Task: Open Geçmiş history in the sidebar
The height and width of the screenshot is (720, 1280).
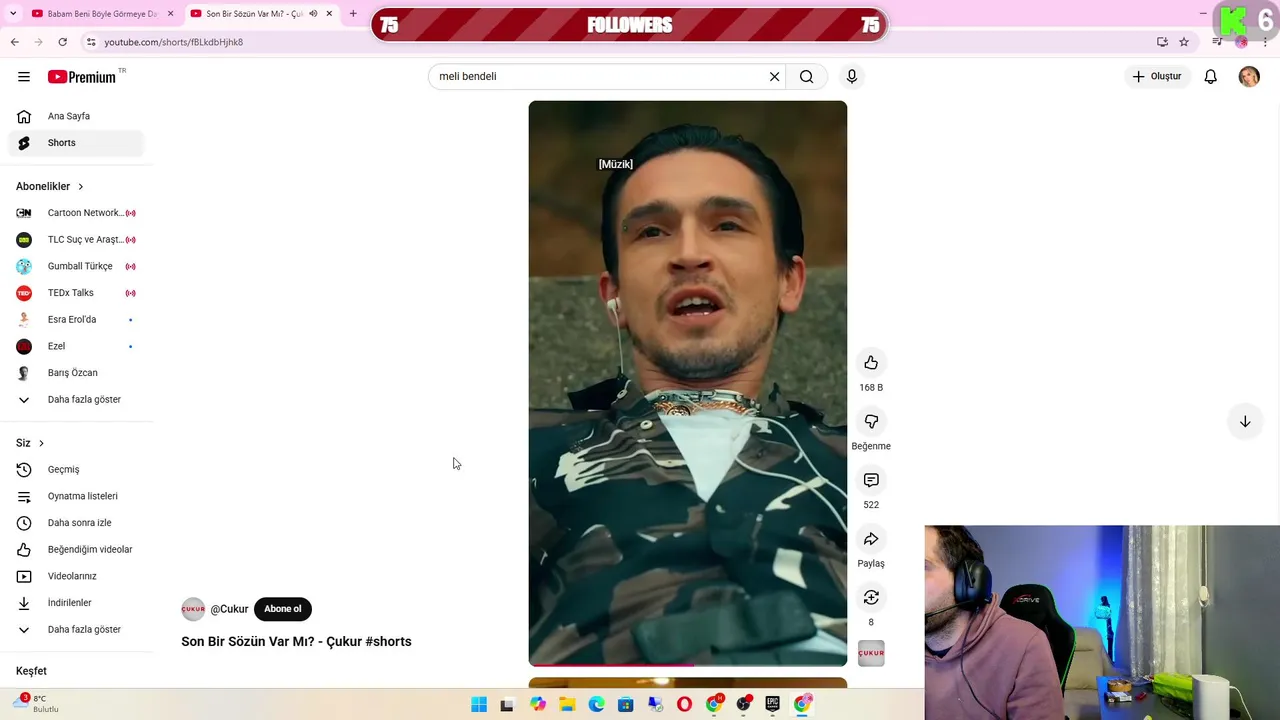Action: click(x=78, y=470)
